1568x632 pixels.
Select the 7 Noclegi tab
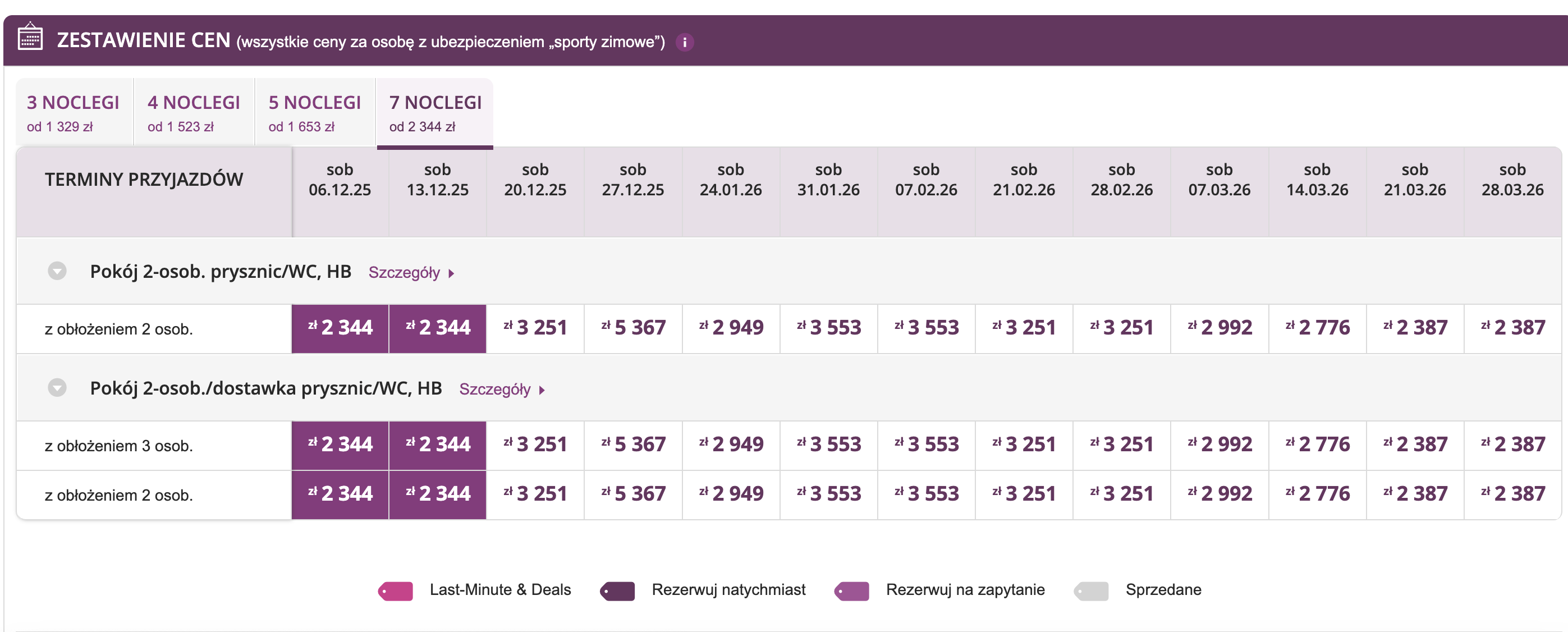(x=435, y=113)
